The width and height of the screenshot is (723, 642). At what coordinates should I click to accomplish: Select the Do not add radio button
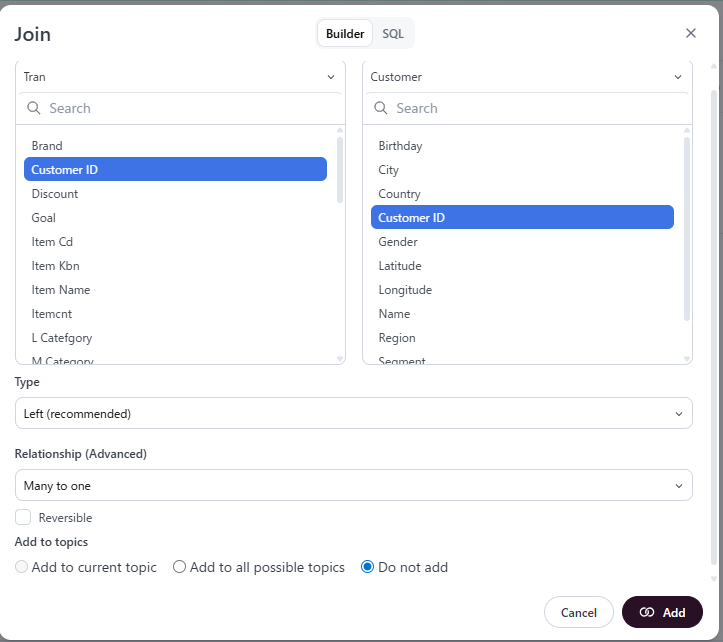(367, 567)
